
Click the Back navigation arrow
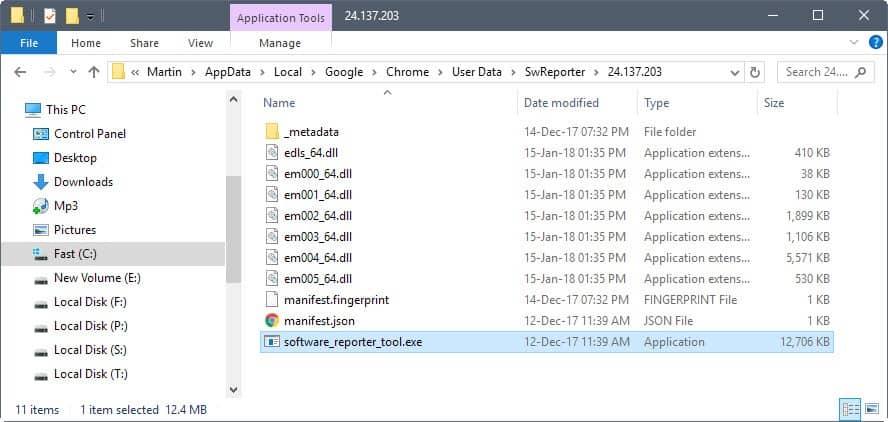20,72
